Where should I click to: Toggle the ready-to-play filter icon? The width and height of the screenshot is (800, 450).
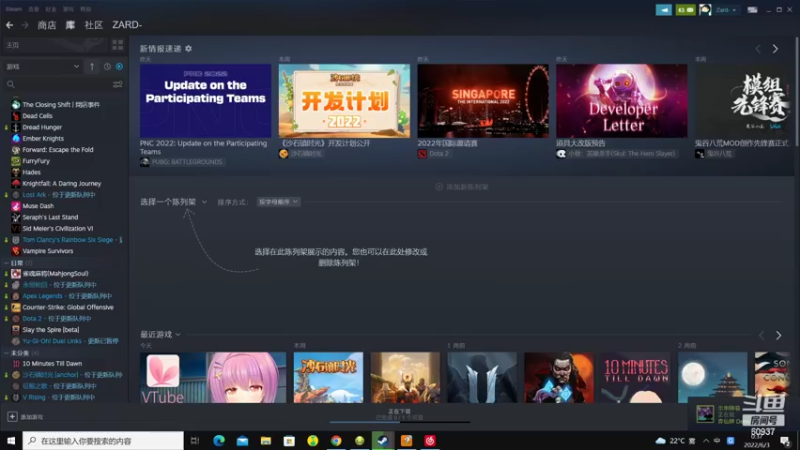tap(119, 66)
